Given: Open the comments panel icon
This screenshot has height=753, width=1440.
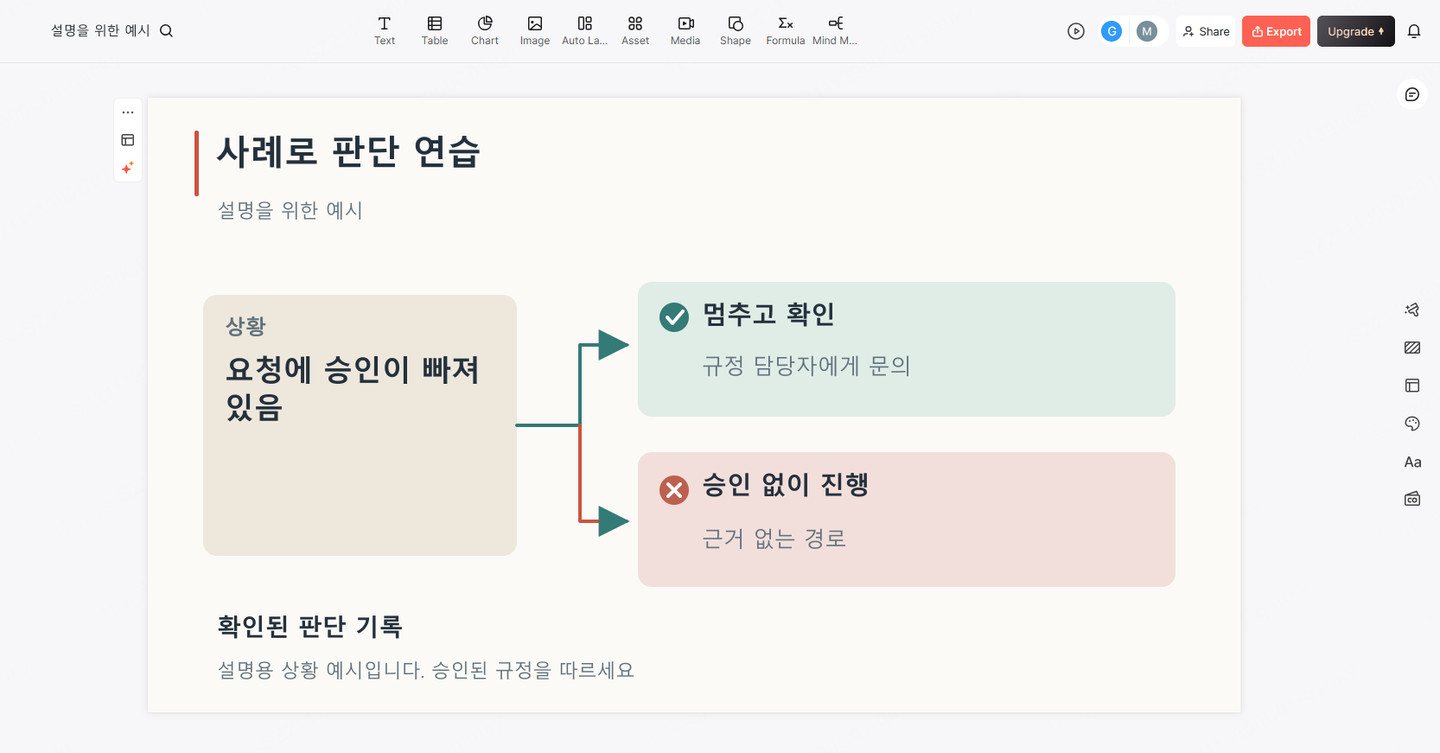Looking at the screenshot, I should [1412, 94].
